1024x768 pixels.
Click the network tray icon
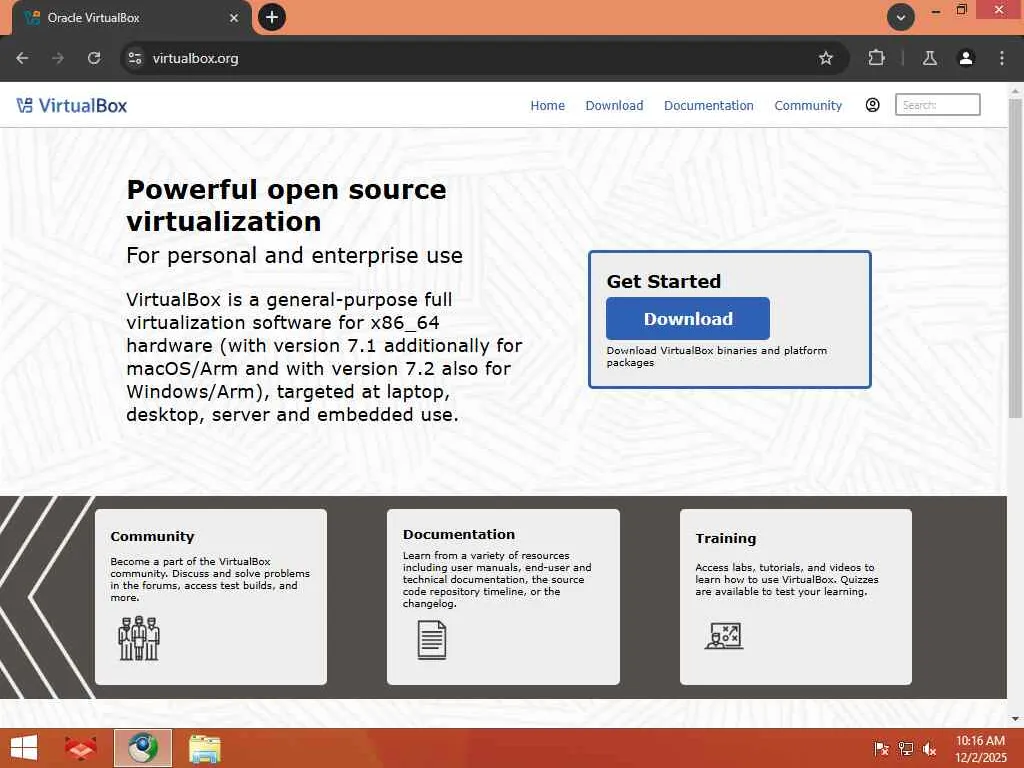[905, 749]
